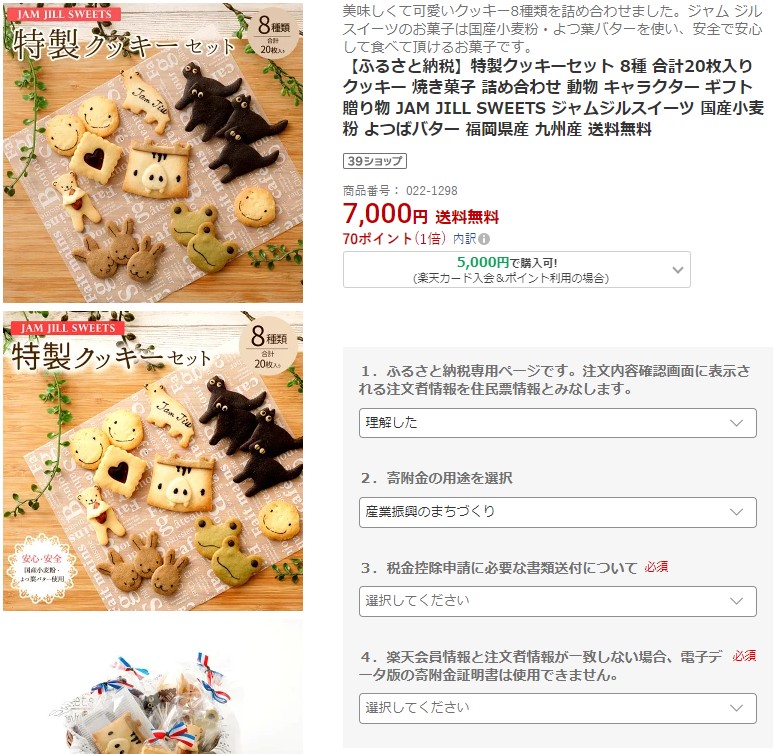
Task: Click the 送料無料 label
Action: coord(467,217)
